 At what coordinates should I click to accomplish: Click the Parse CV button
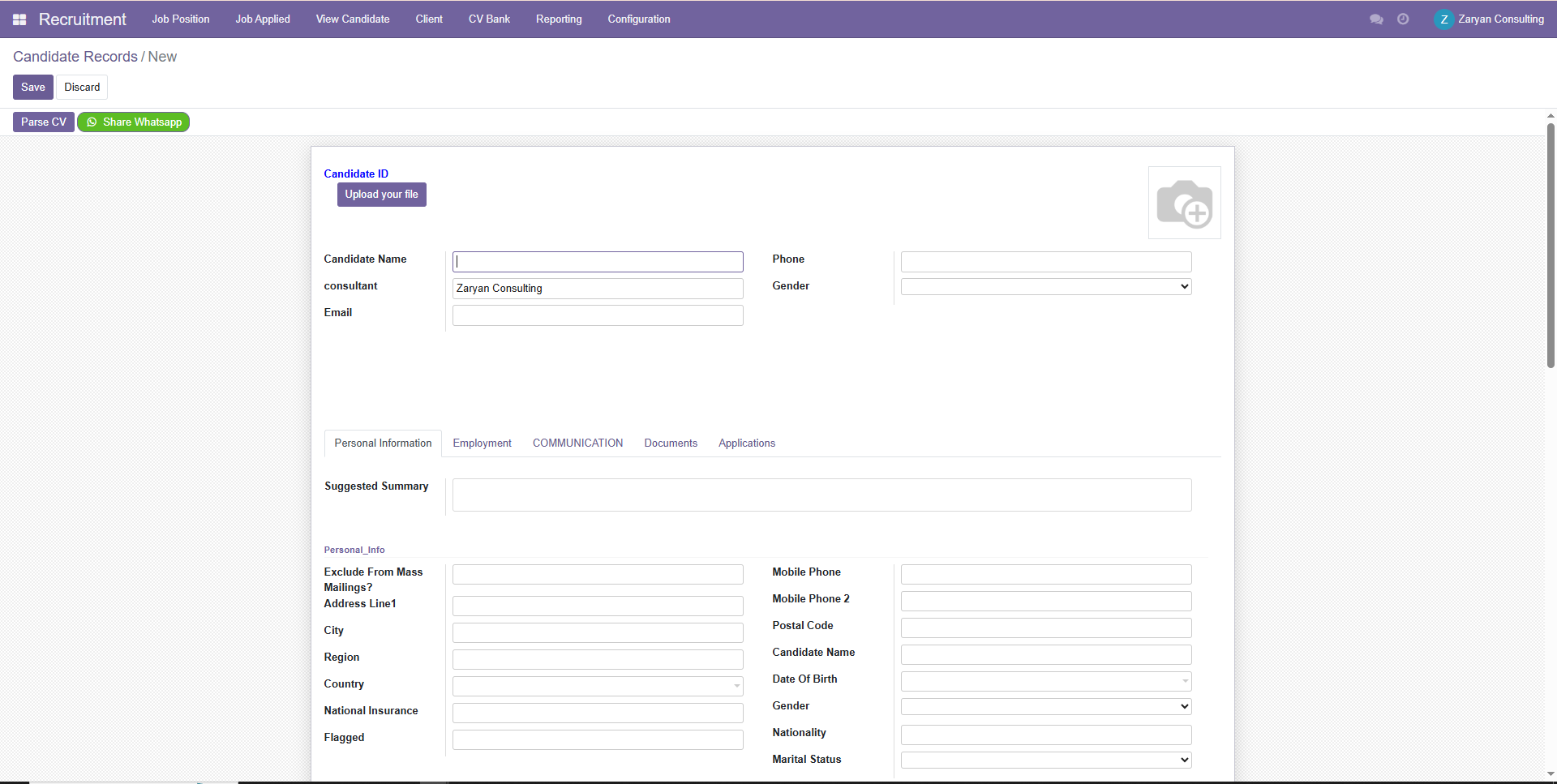pos(44,122)
